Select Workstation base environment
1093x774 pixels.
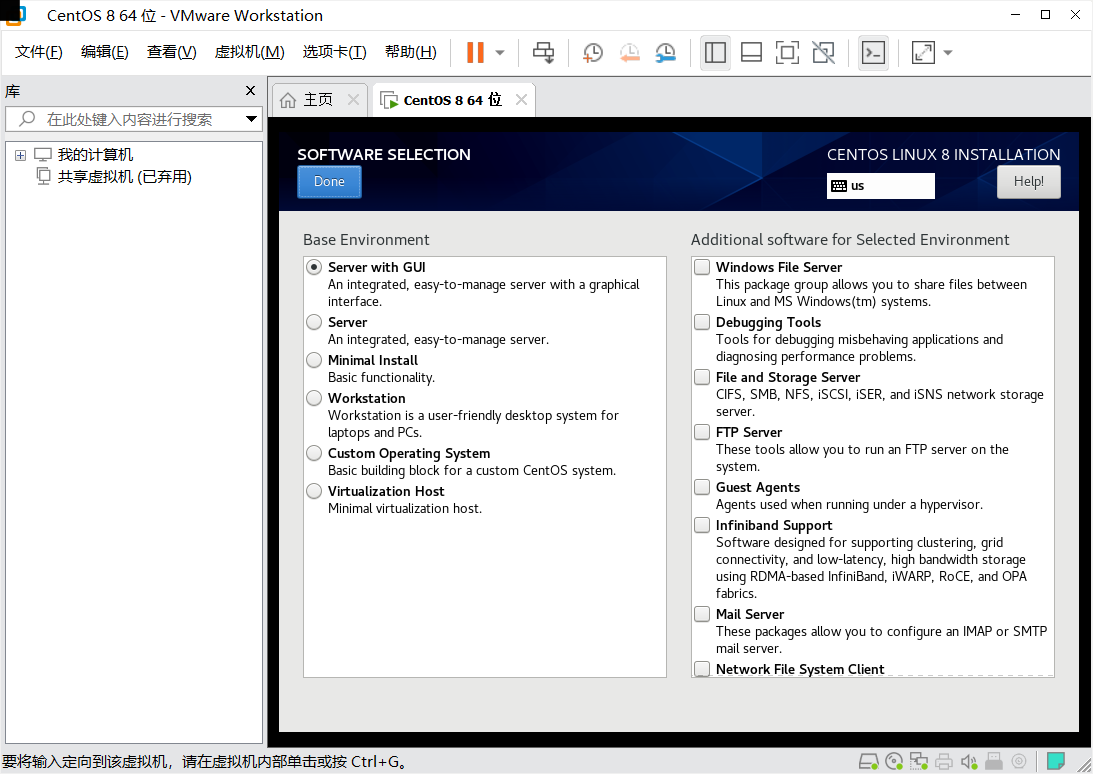point(314,398)
